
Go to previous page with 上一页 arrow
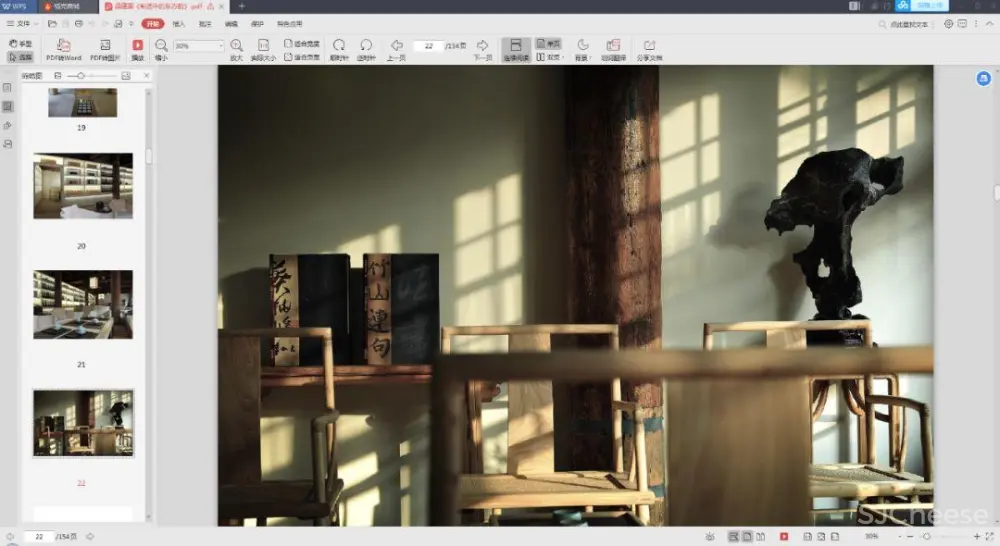coord(396,46)
